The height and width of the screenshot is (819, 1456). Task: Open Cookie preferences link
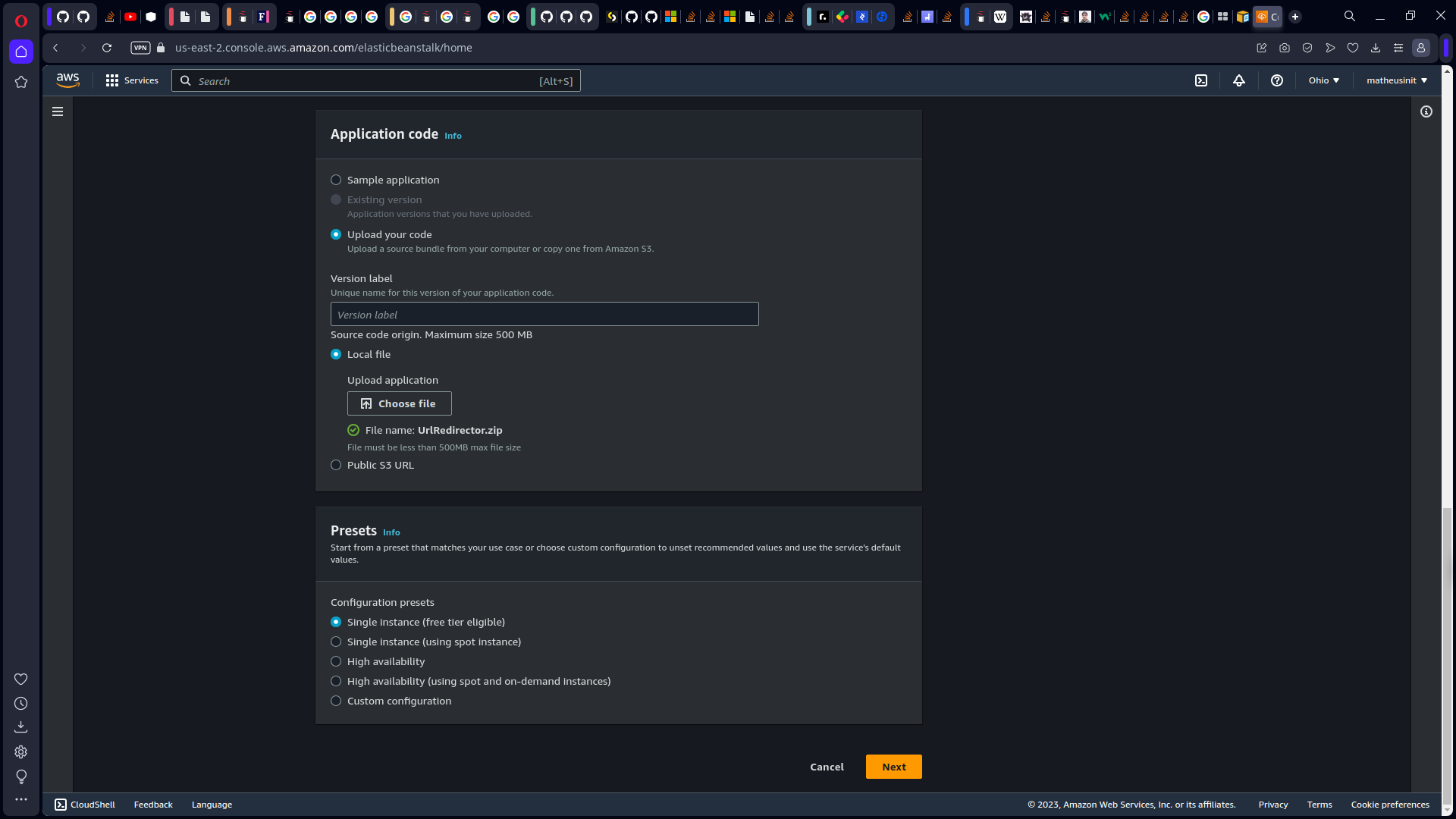[1390, 805]
